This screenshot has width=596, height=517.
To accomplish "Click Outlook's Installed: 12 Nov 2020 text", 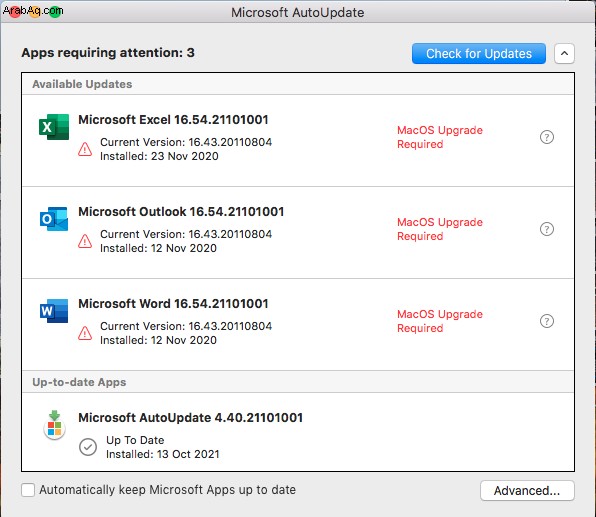I will coord(158,248).
